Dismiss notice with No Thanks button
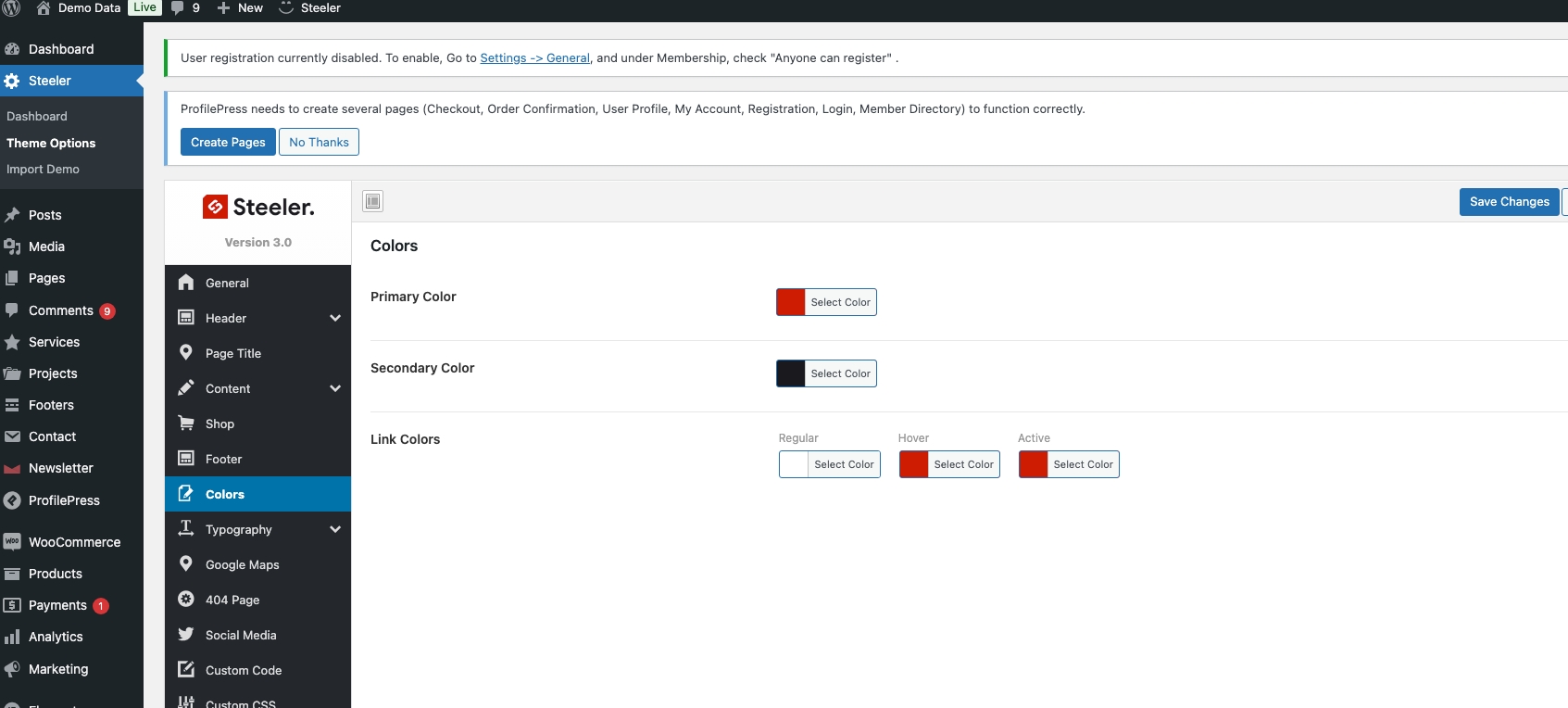 pos(319,142)
